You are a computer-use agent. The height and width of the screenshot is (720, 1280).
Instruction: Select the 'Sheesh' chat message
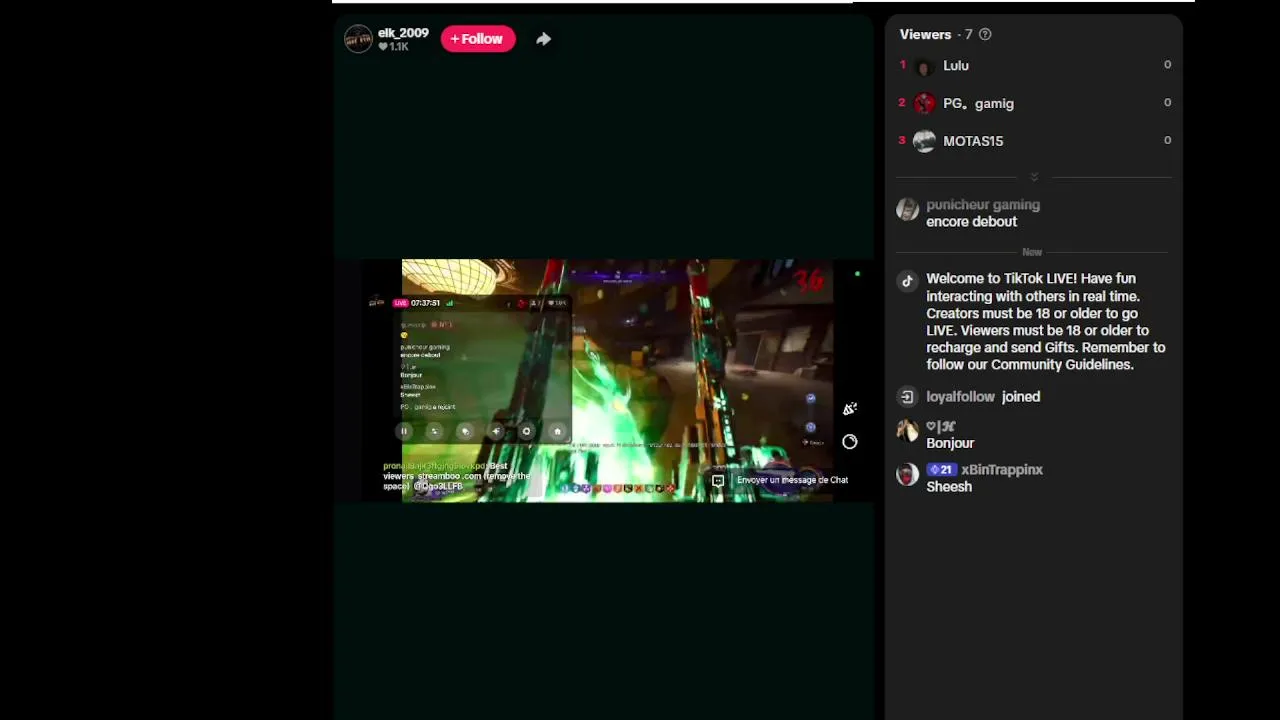click(949, 487)
